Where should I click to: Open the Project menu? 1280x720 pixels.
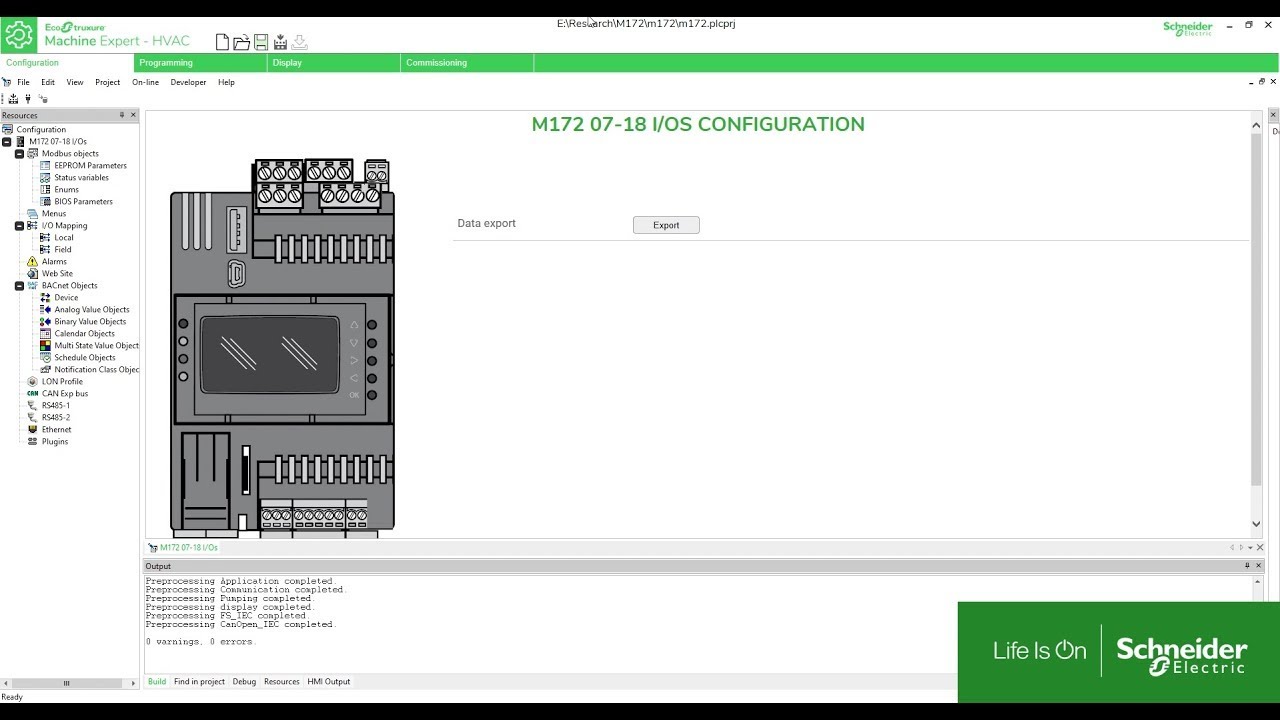107,83
